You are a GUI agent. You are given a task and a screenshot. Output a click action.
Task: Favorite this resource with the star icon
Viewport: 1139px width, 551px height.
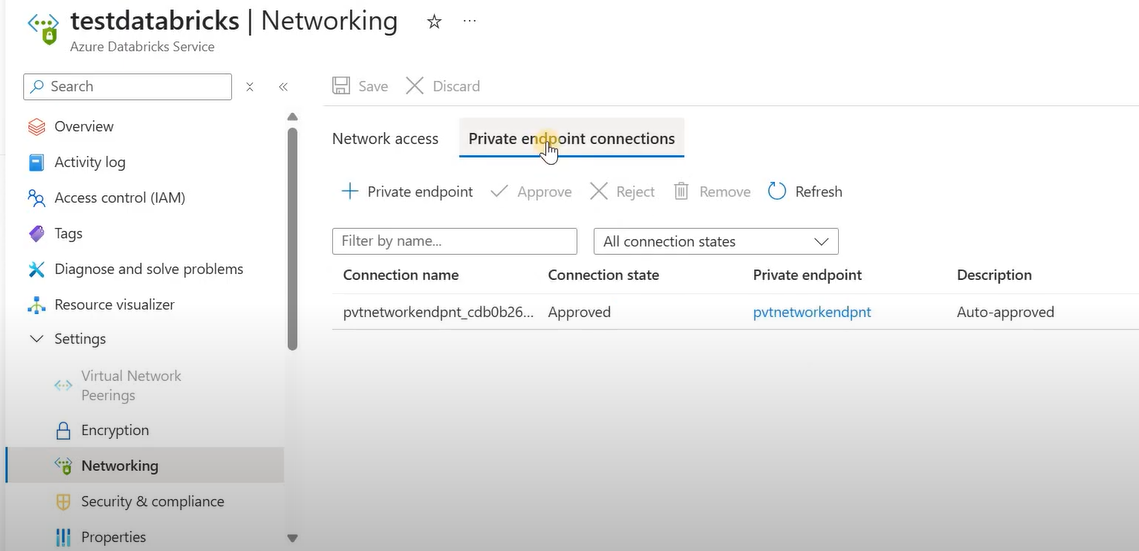[434, 22]
